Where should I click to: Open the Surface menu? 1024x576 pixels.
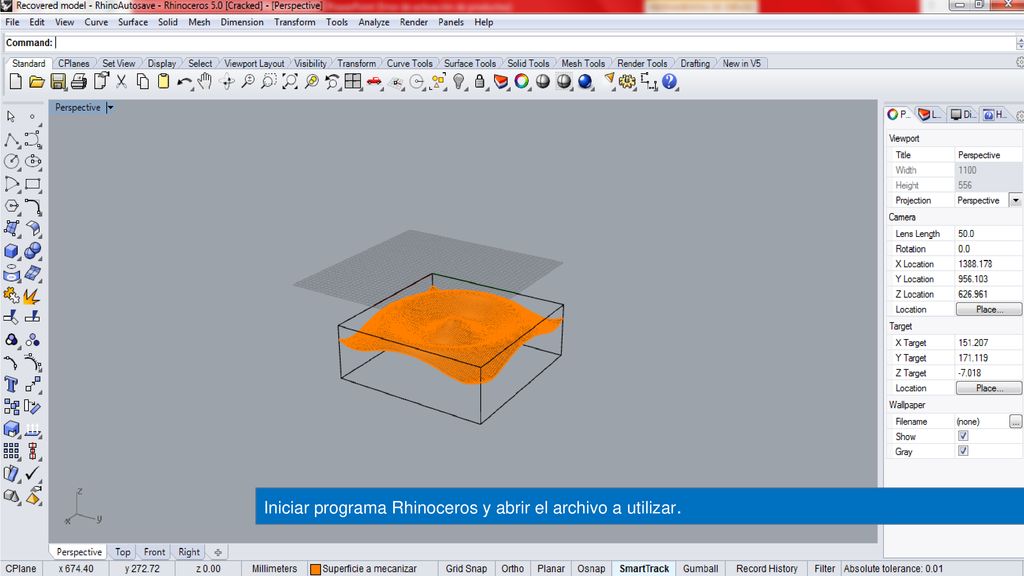pos(133,22)
